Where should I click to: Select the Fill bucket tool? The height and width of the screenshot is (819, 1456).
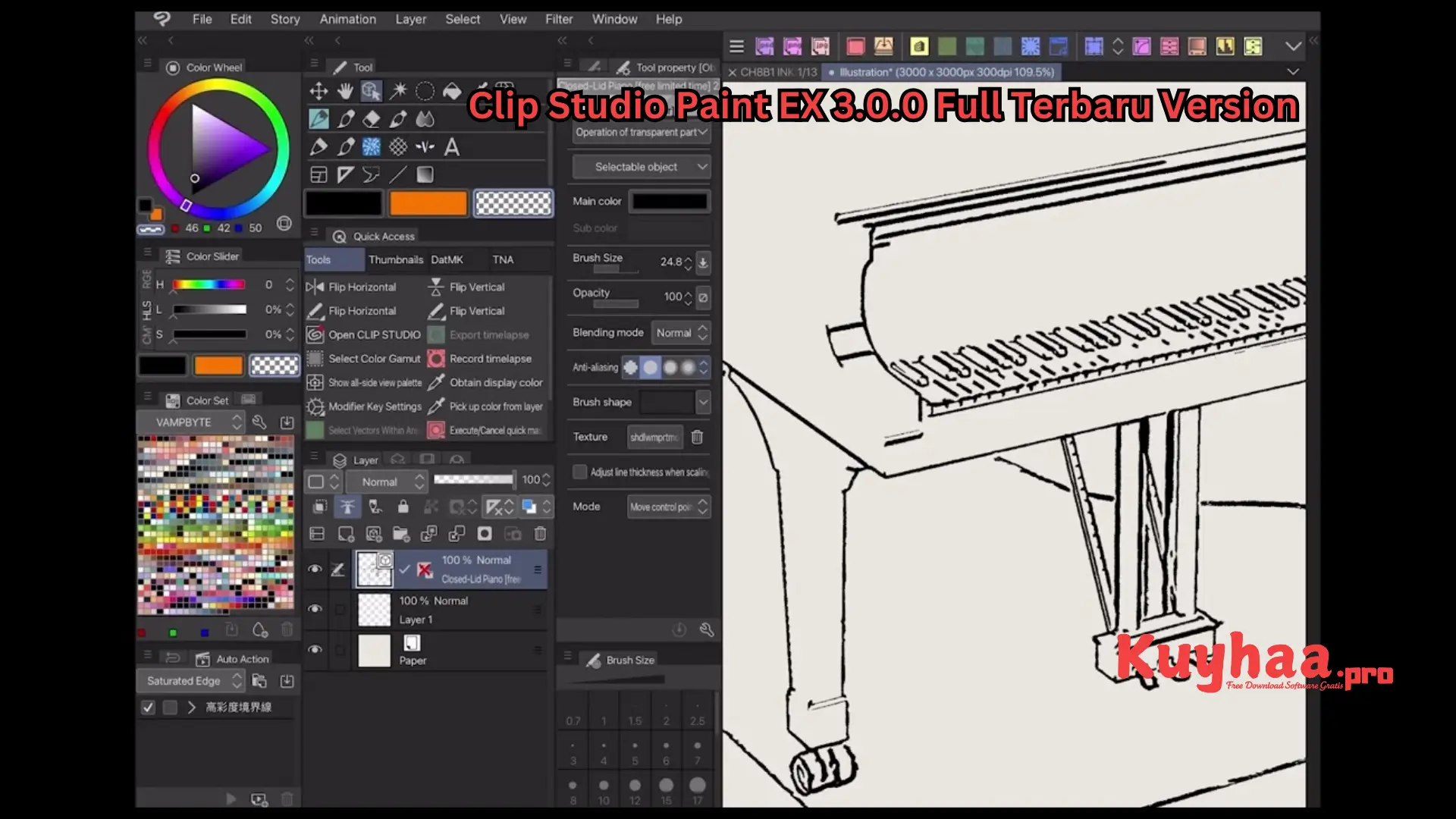tap(452, 92)
